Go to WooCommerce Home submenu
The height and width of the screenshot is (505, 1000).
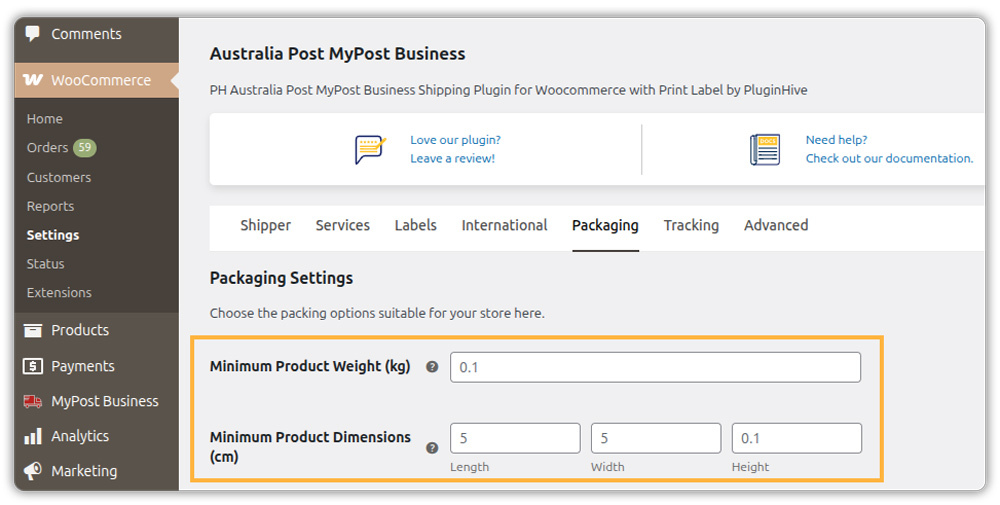pyautogui.click(x=45, y=119)
